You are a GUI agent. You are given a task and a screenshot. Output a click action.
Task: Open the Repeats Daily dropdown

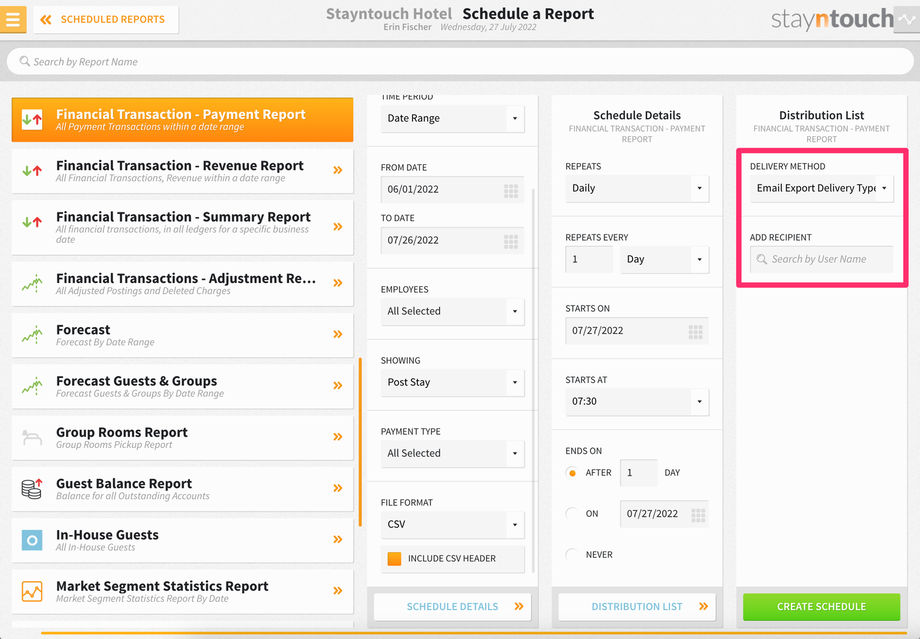click(x=637, y=188)
